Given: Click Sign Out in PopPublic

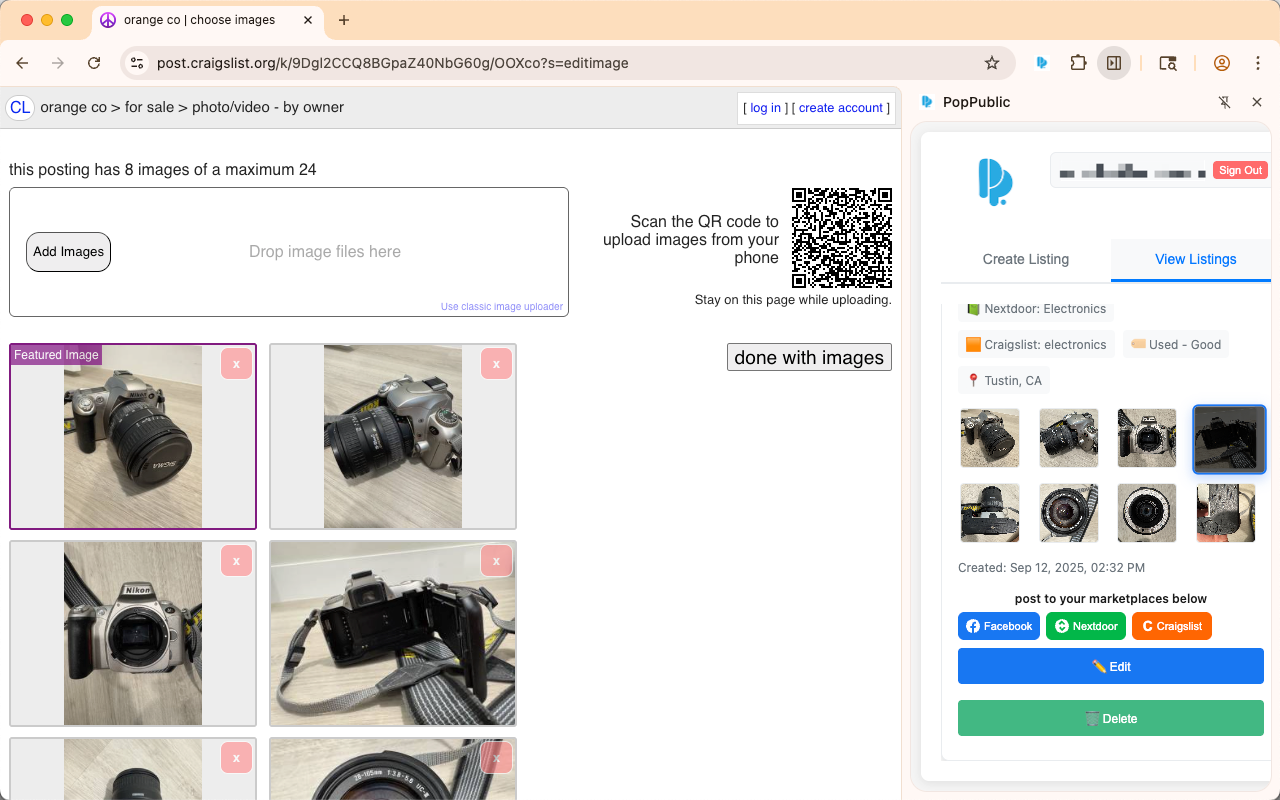Looking at the screenshot, I should (x=1240, y=171).
